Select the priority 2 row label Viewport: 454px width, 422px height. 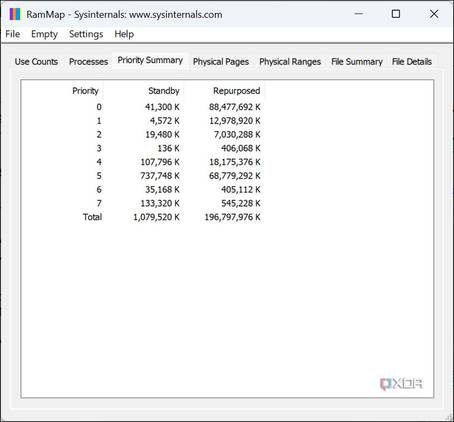click(x=99, y=134)
